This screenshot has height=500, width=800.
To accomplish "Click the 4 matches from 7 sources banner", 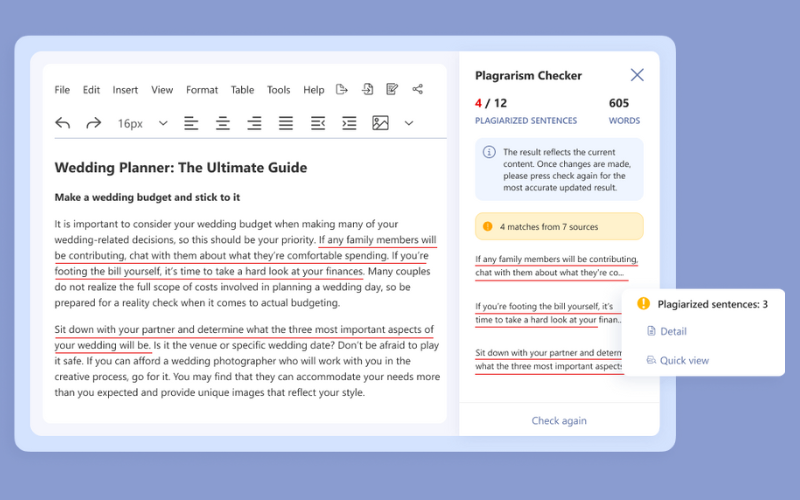I will pyautogui.click(x=559, y=226).
